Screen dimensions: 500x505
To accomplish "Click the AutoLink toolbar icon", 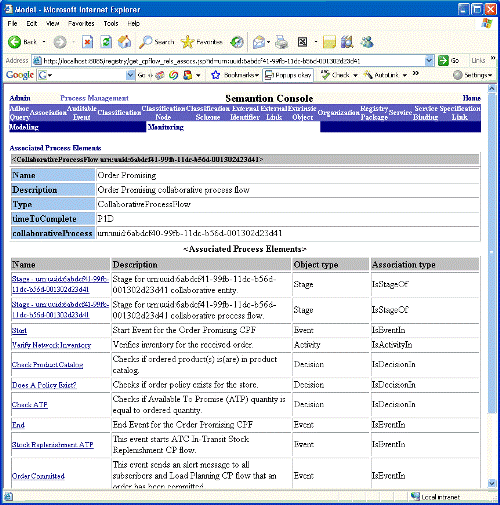I will (368, 75).
